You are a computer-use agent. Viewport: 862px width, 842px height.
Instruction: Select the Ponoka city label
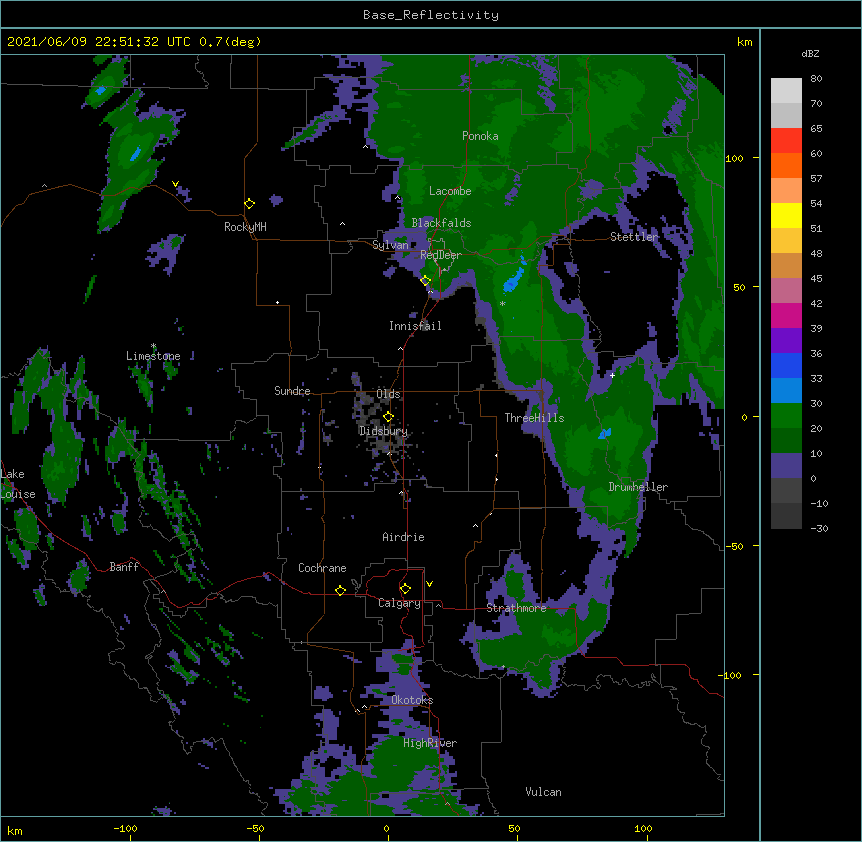[x=480, y=136]
